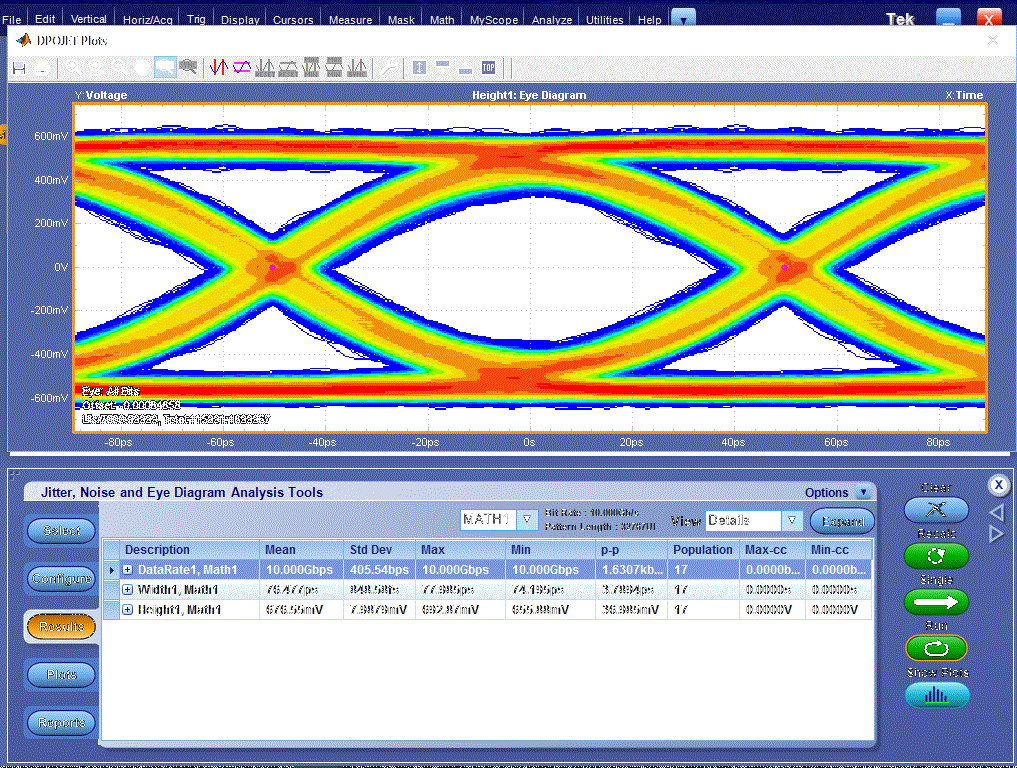The width and height of the screenshot is (1017, 768).
Task: Select the vertical cursors icon
Action: [x=218, y=67]
